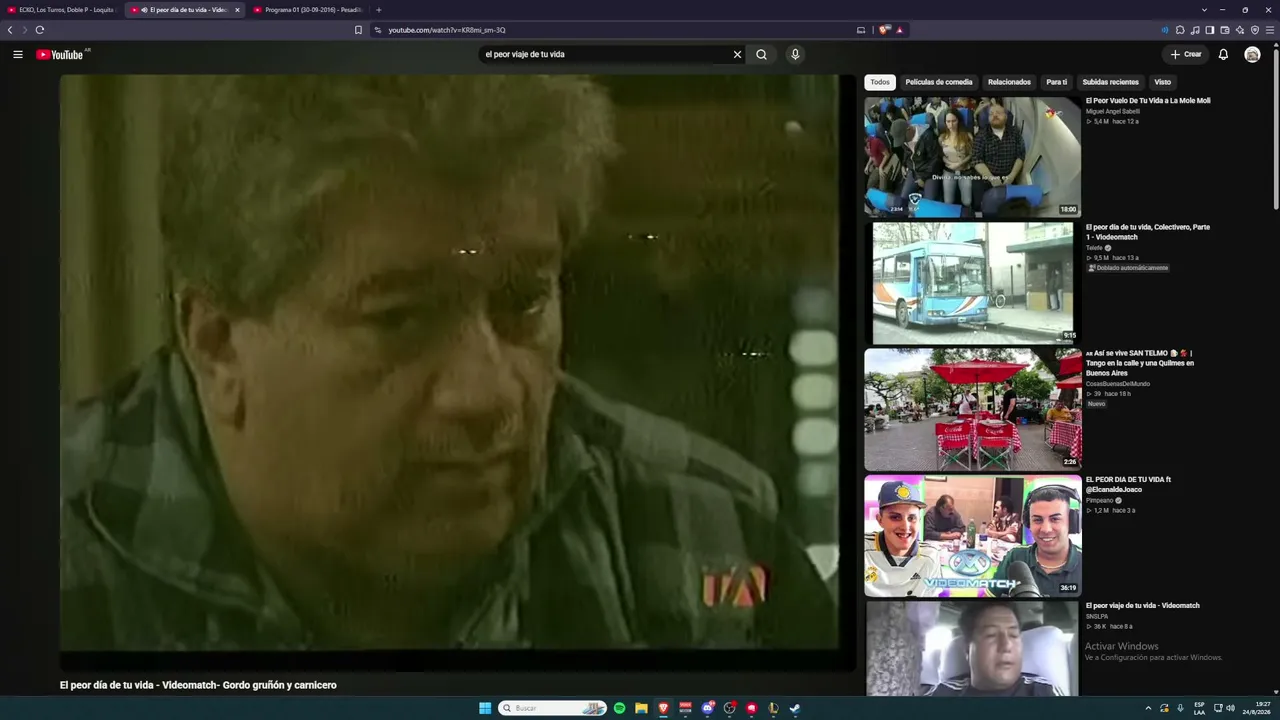Select the 'Visto' filter chip

(1162, 82)
